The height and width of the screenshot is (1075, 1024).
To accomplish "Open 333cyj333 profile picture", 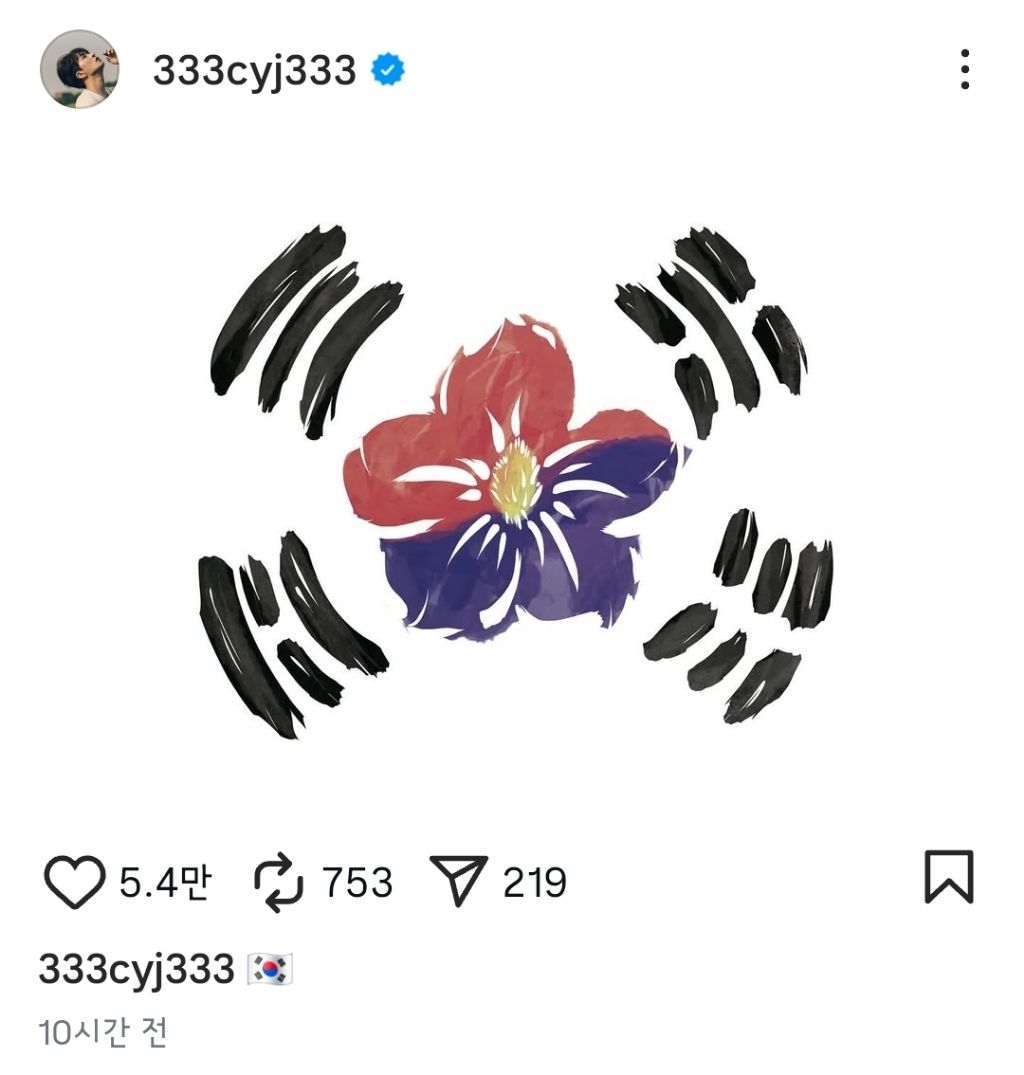I will coord(80,69).
